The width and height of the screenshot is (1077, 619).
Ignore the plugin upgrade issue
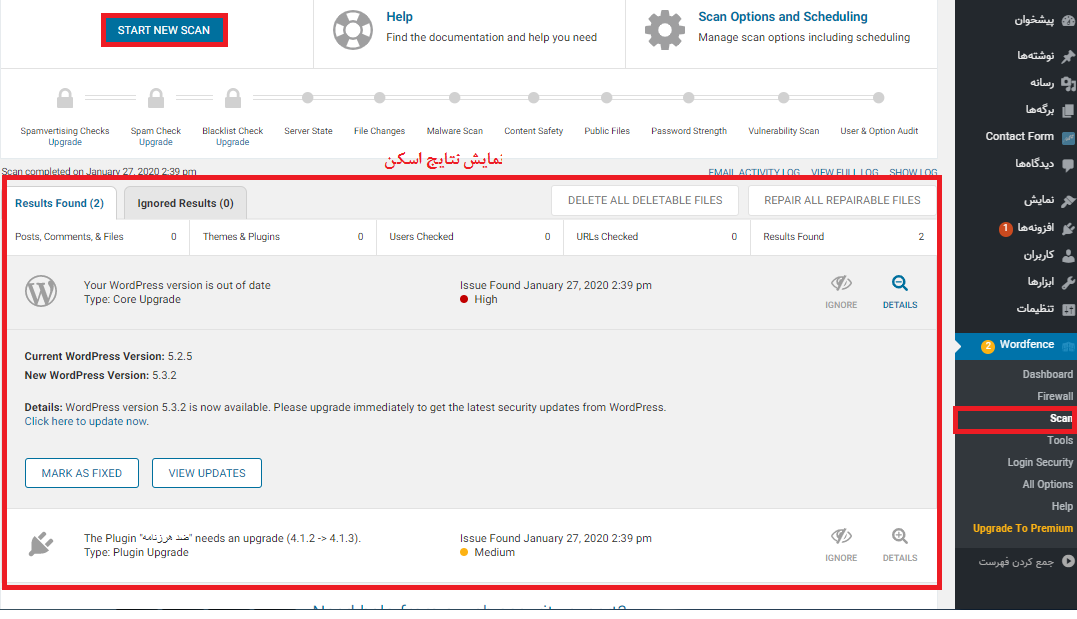841,545
